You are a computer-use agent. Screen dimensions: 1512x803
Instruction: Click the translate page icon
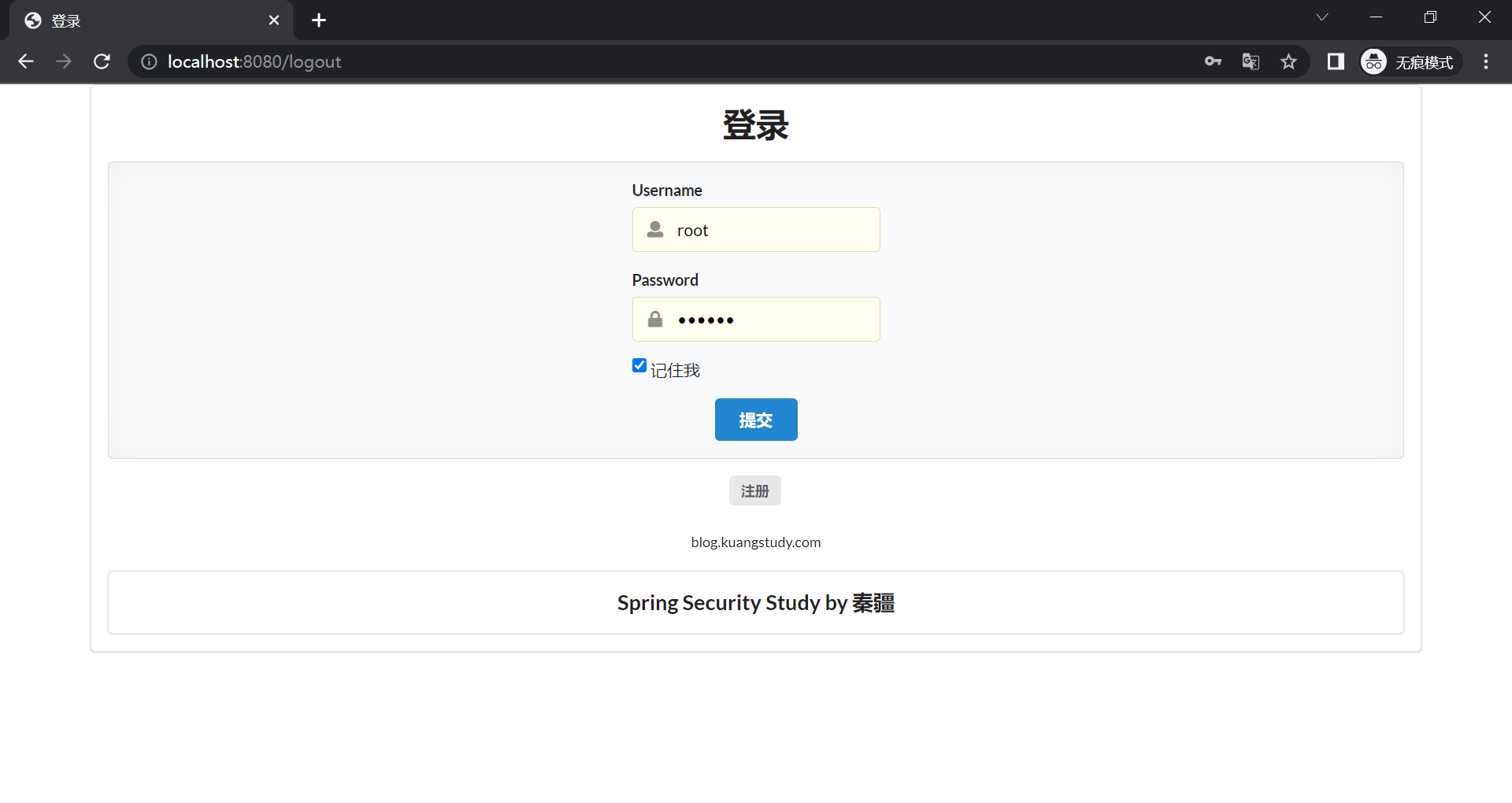[x=1251, y=61]
